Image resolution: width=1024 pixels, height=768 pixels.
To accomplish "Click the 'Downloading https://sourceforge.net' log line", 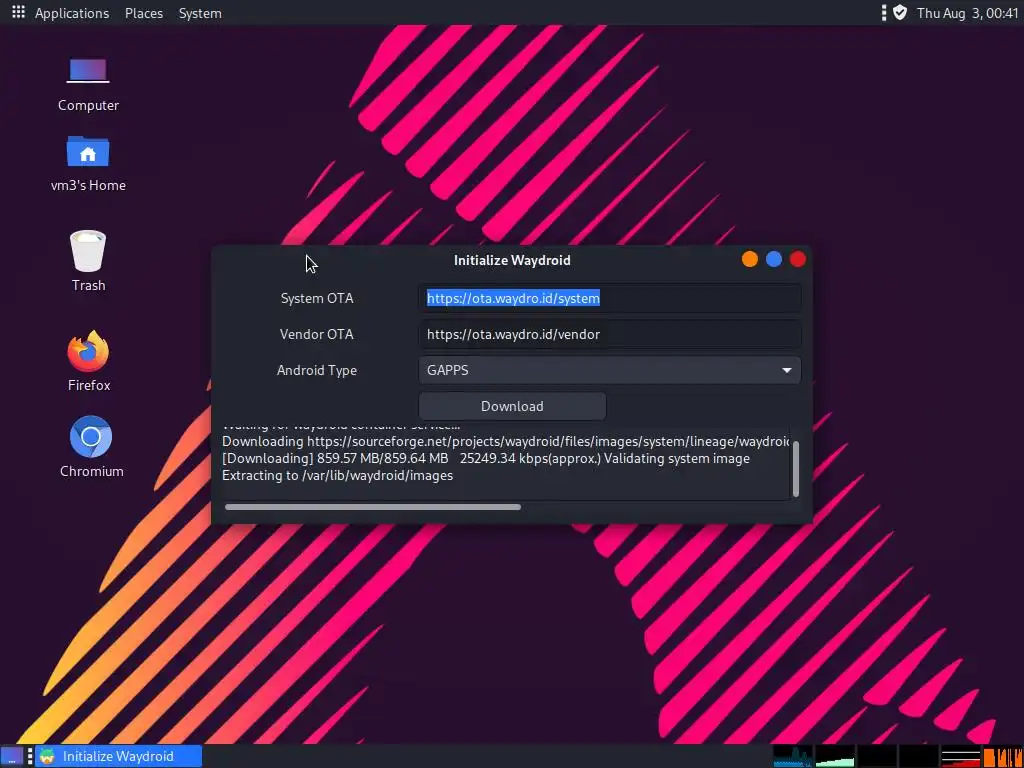I will click(505, 441).
